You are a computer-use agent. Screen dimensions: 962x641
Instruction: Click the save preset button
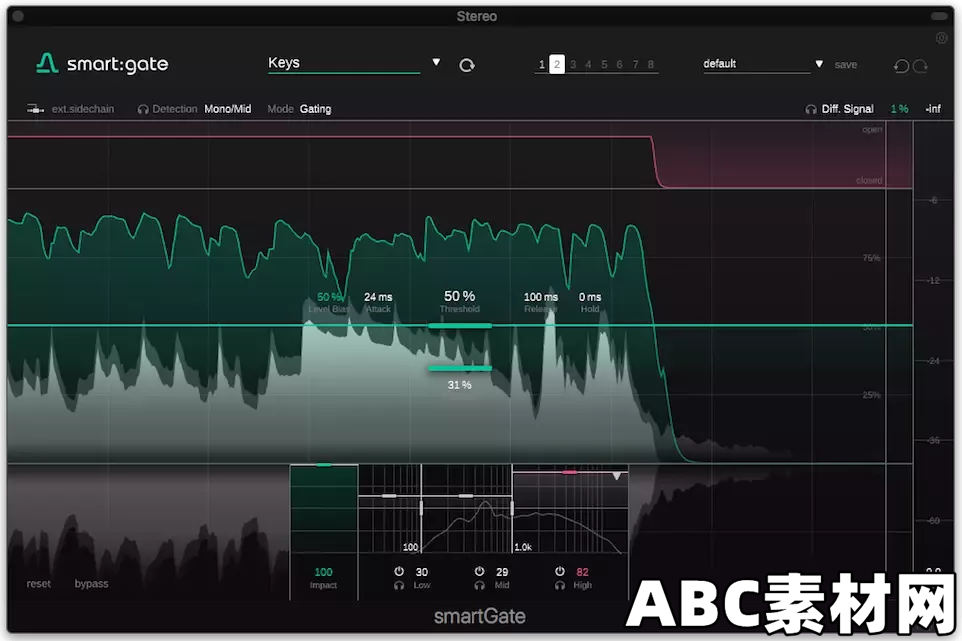pyautogui.click(x=845, y=64)
